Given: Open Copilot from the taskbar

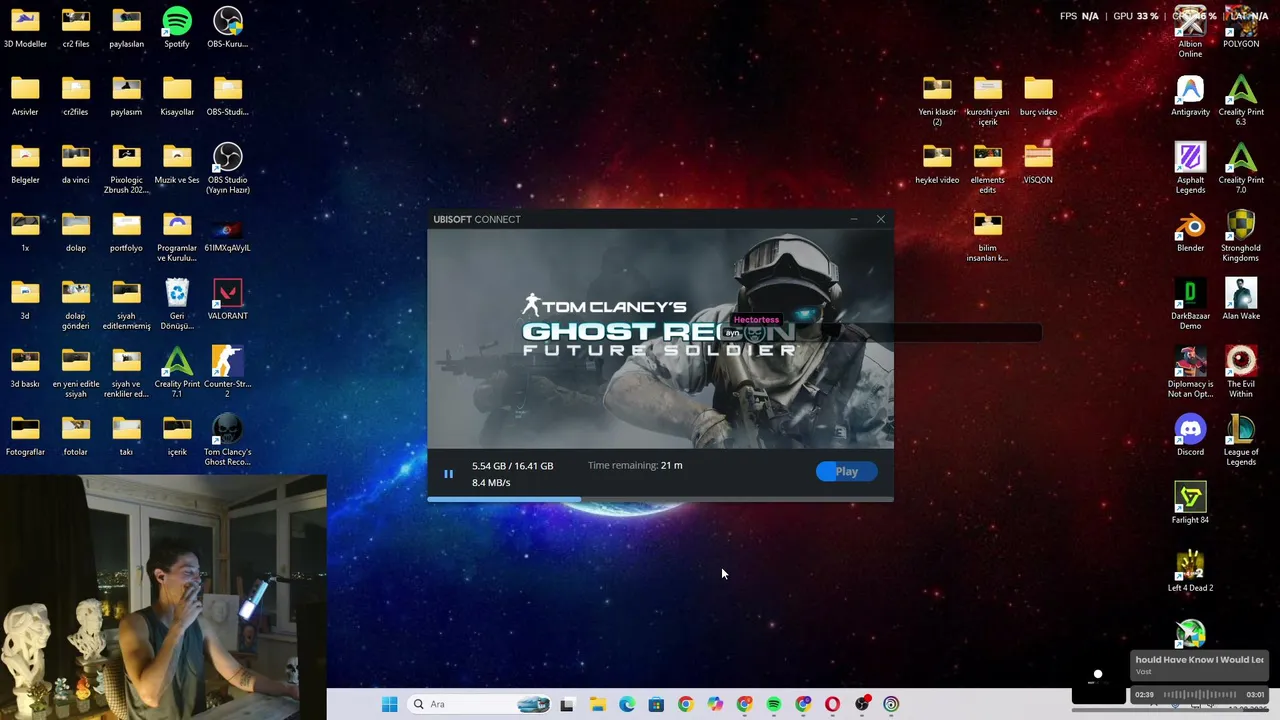Looking at the screenshot, I should pyautogui.click(x=715, y=704).
